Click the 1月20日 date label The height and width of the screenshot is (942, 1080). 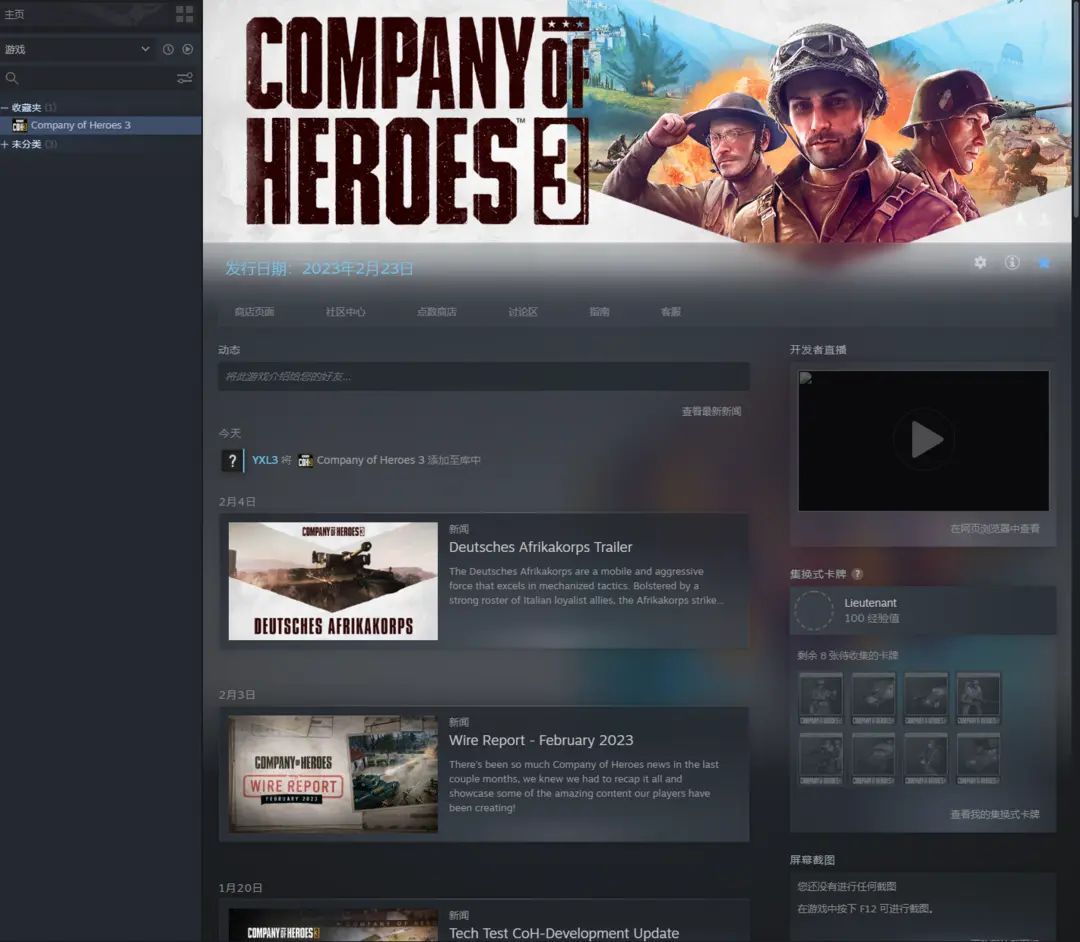coord(240,888)
